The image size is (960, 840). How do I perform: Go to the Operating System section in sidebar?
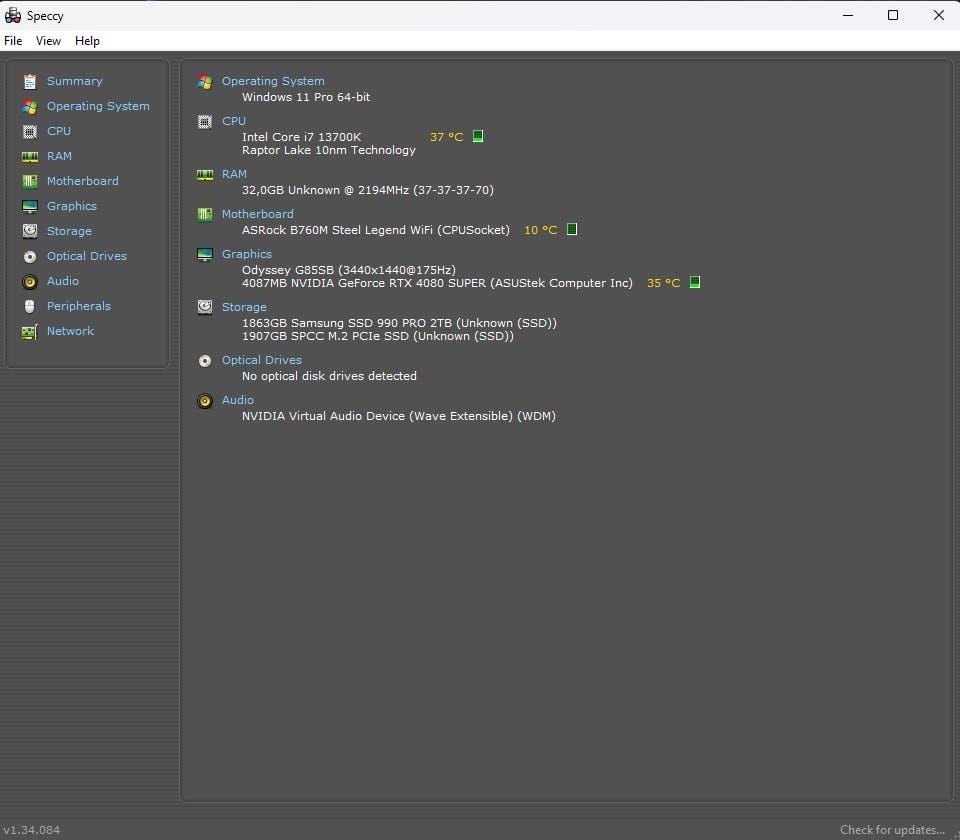coord(98,106)
